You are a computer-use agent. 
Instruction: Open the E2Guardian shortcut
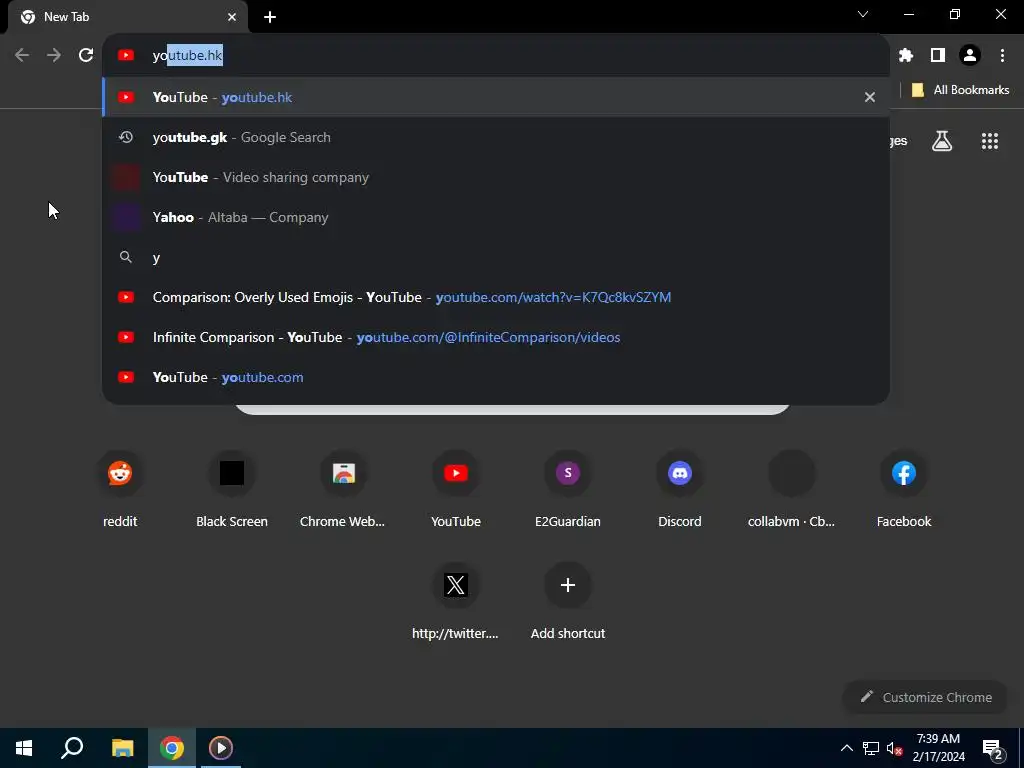pos(568,487)
